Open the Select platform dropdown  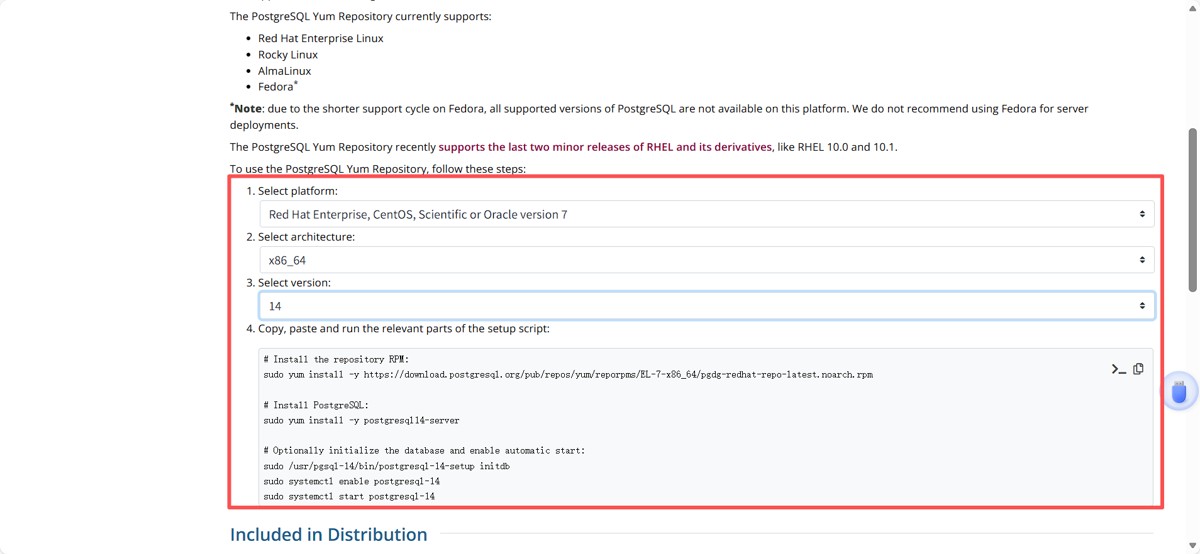click(x=706, y=214)
